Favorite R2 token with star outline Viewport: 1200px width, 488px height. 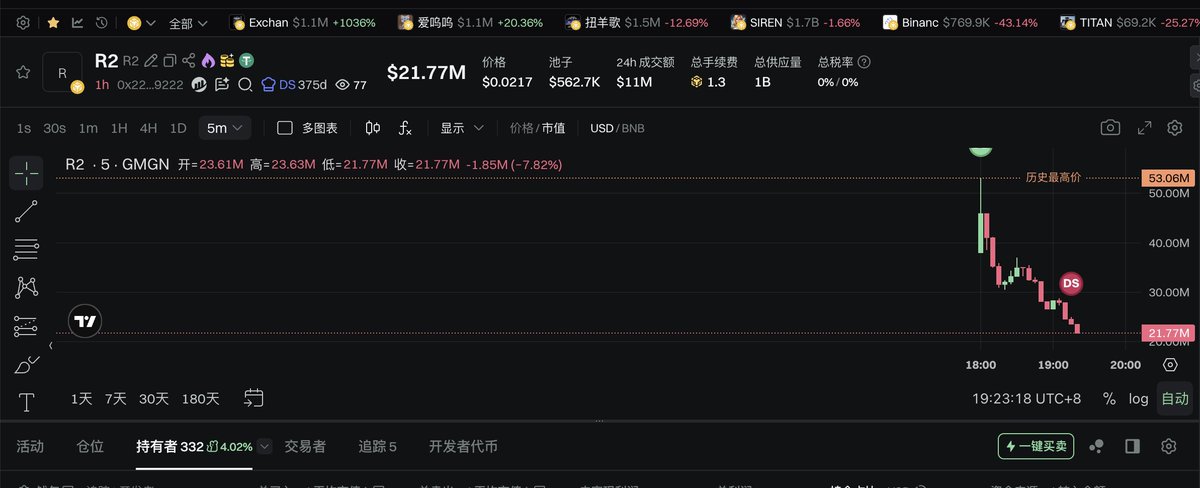pos(23,72)
